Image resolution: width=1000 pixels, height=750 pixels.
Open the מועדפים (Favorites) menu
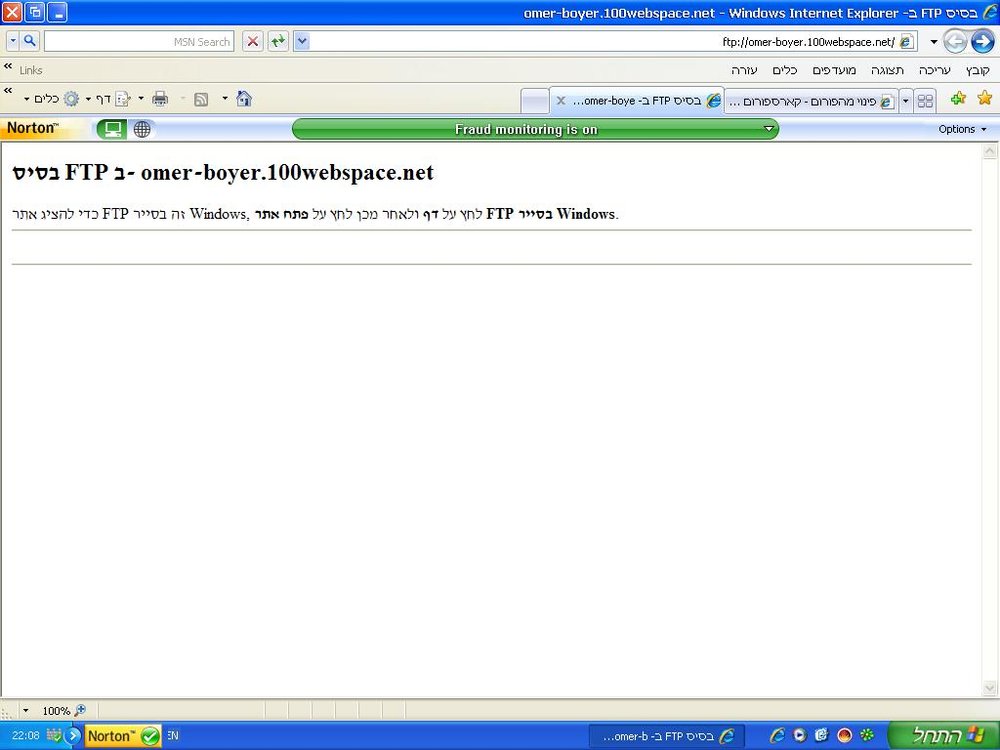pyautogui.click(x=834, y=70)
